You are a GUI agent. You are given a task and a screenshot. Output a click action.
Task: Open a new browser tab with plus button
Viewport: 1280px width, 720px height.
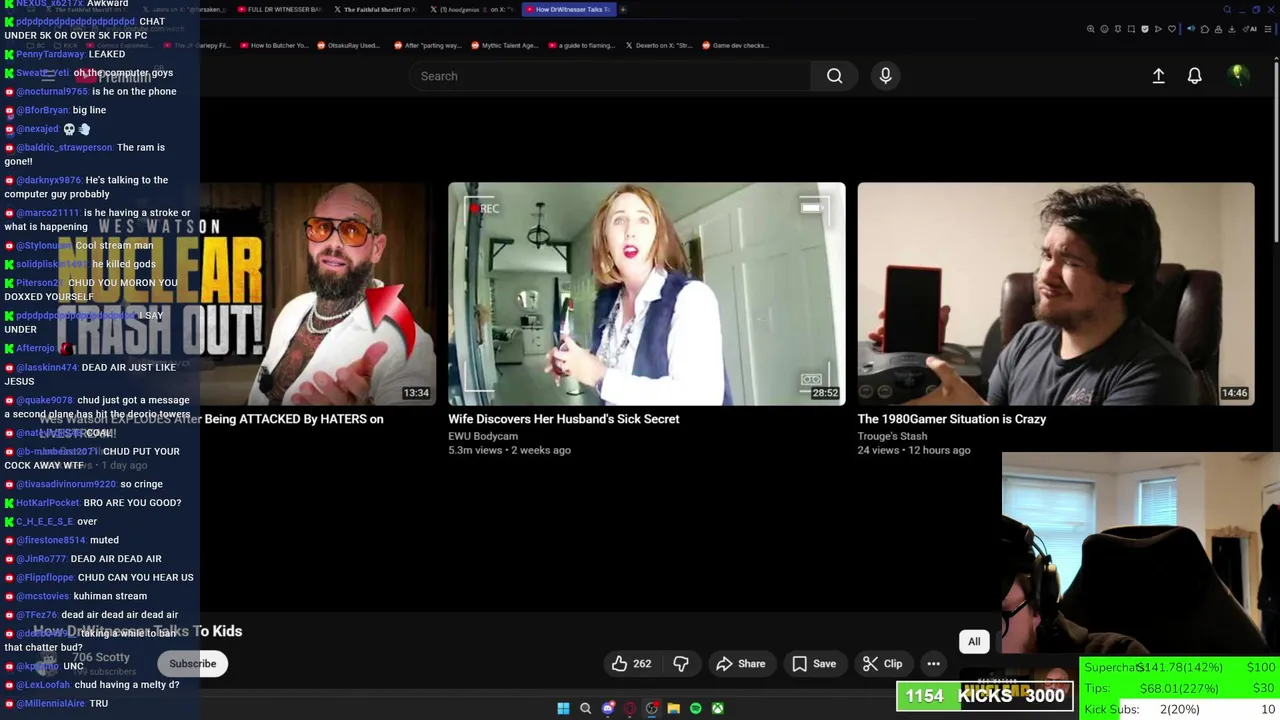pos(622,9)
